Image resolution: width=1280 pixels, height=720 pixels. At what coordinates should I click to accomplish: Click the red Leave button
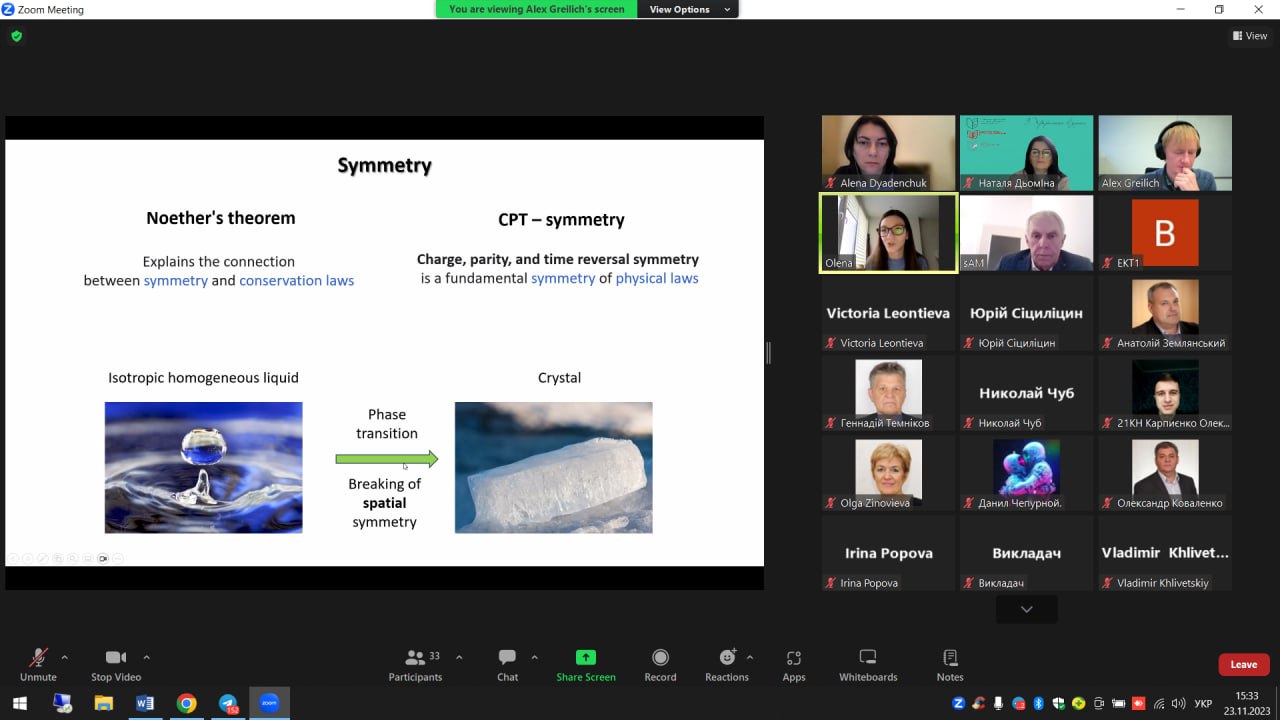(x=1244, y=664)
